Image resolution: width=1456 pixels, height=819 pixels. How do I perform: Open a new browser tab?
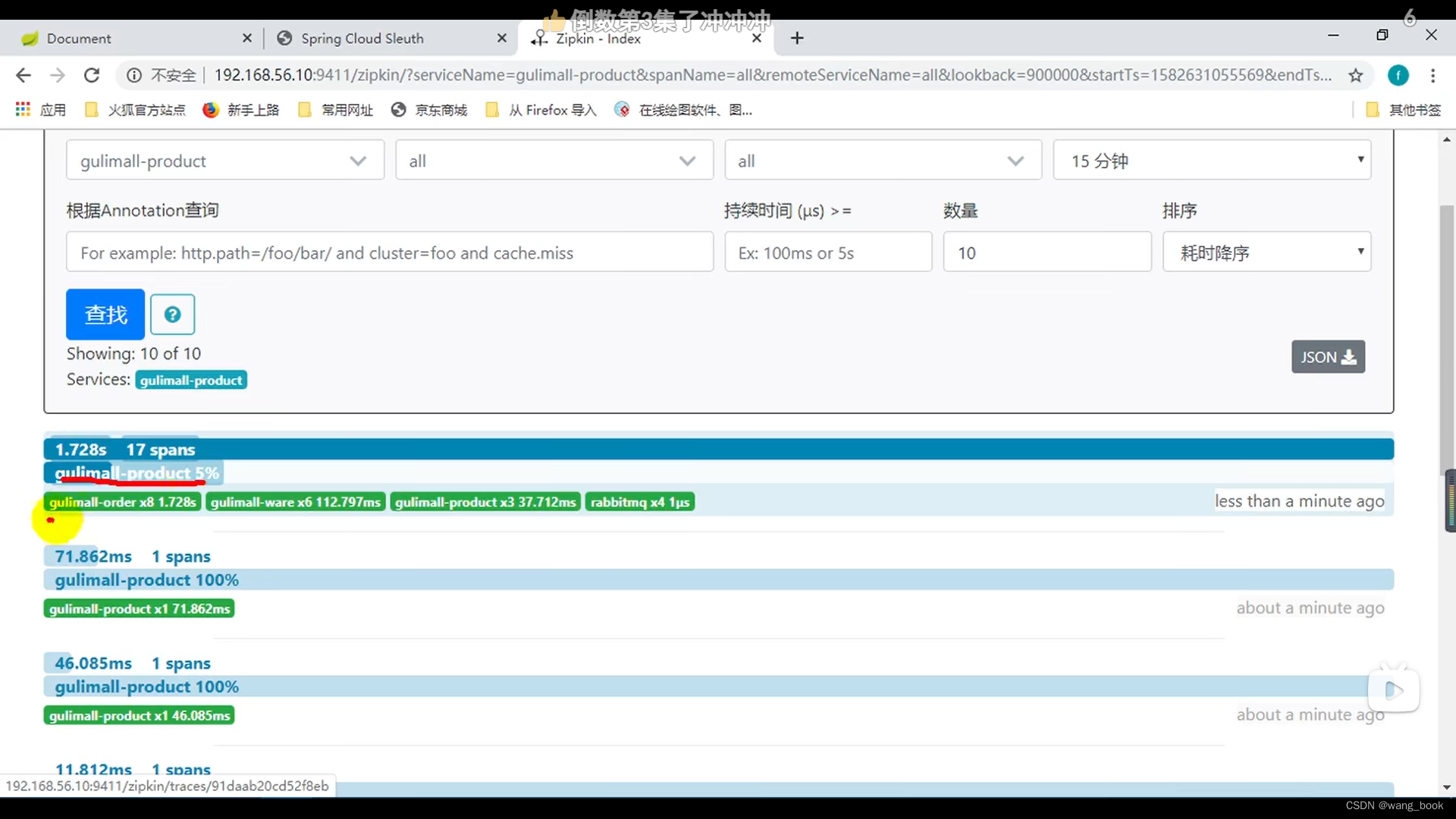(x=797, y=38)
